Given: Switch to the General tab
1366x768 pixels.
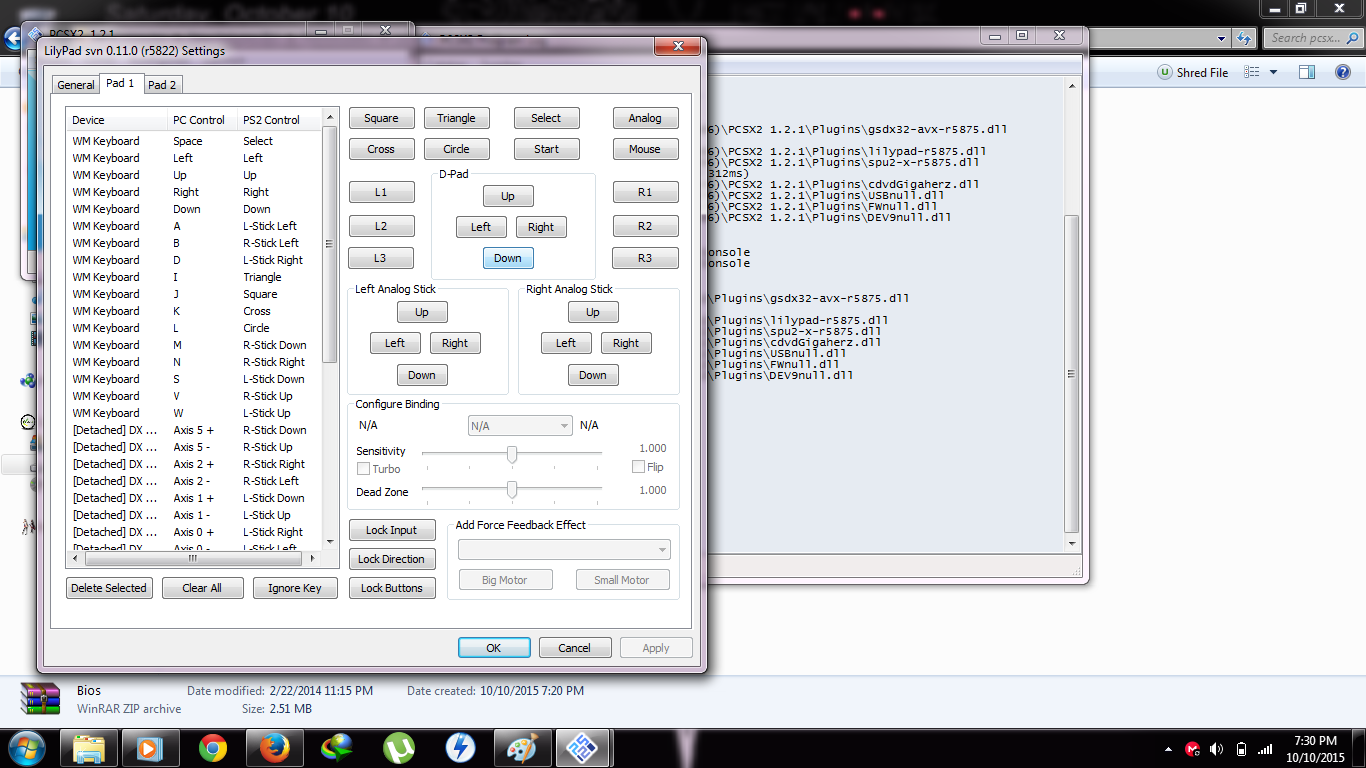Looking at the screenshot, I should coord(75,85).
